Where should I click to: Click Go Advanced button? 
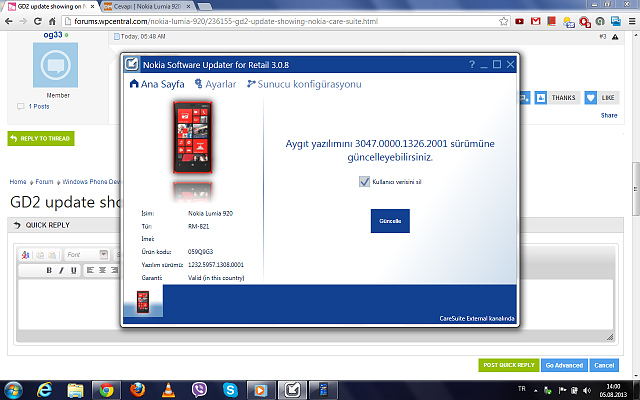[x=564, y=365]
